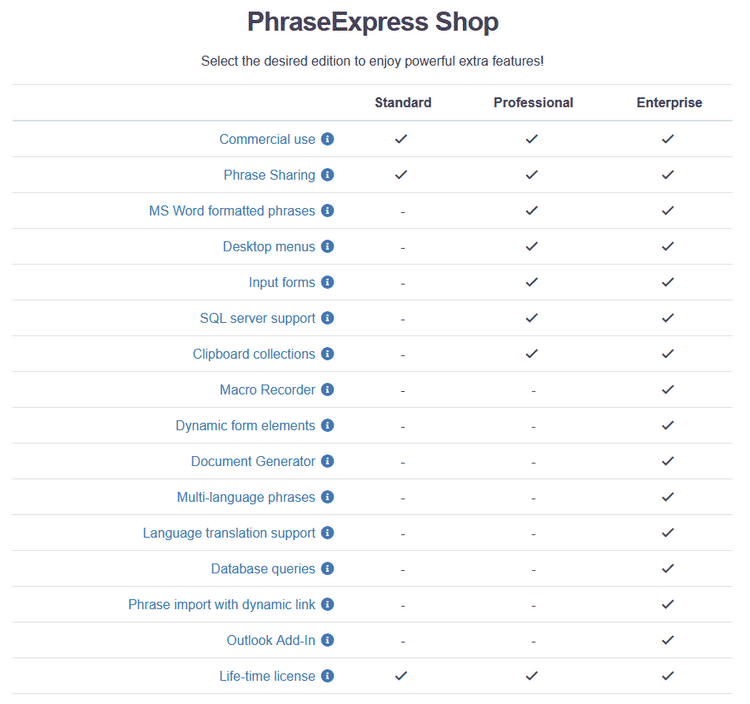The height and width of the screenshot is (704, 750).
Task: Click the PhraseExpress Shop page title
Action: tap(372, 22)
